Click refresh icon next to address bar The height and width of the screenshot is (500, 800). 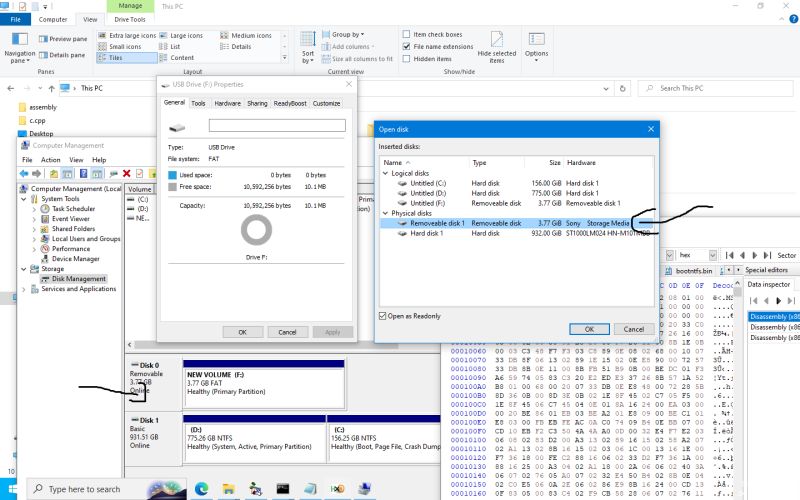pos(622,88)
